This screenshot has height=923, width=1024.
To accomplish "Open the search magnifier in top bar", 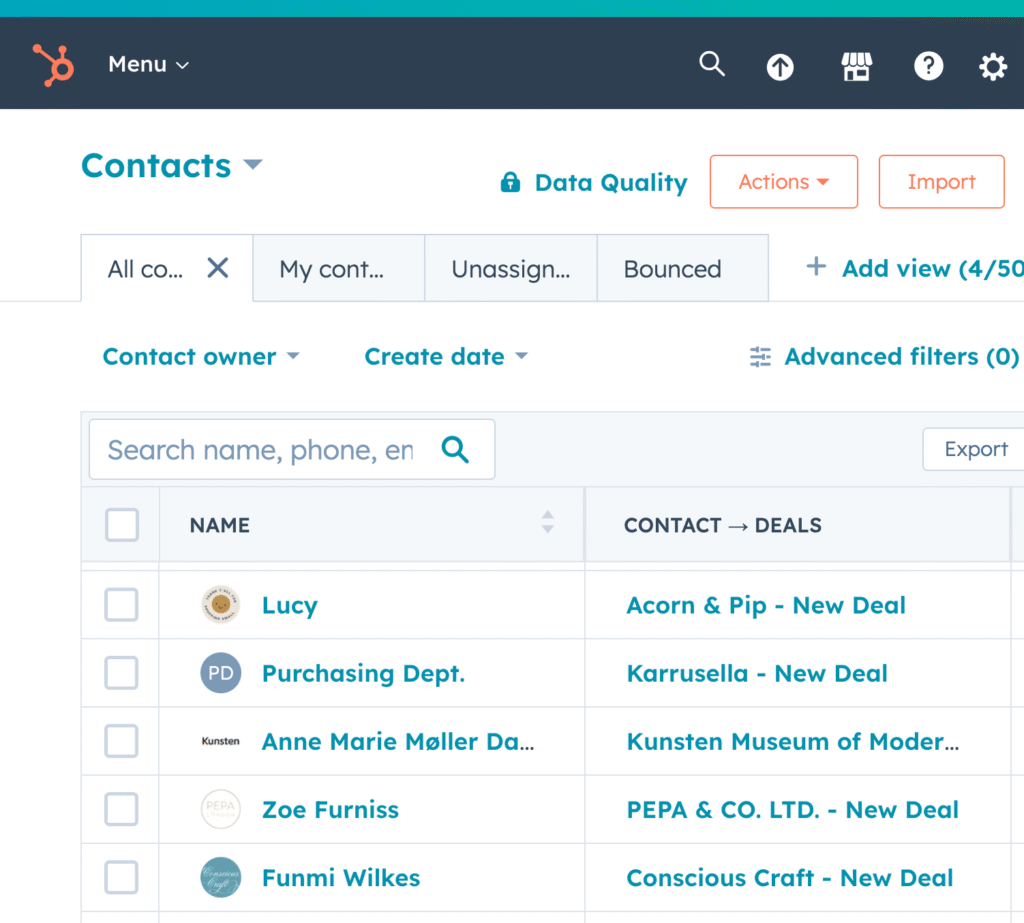I will coord(712,65).
